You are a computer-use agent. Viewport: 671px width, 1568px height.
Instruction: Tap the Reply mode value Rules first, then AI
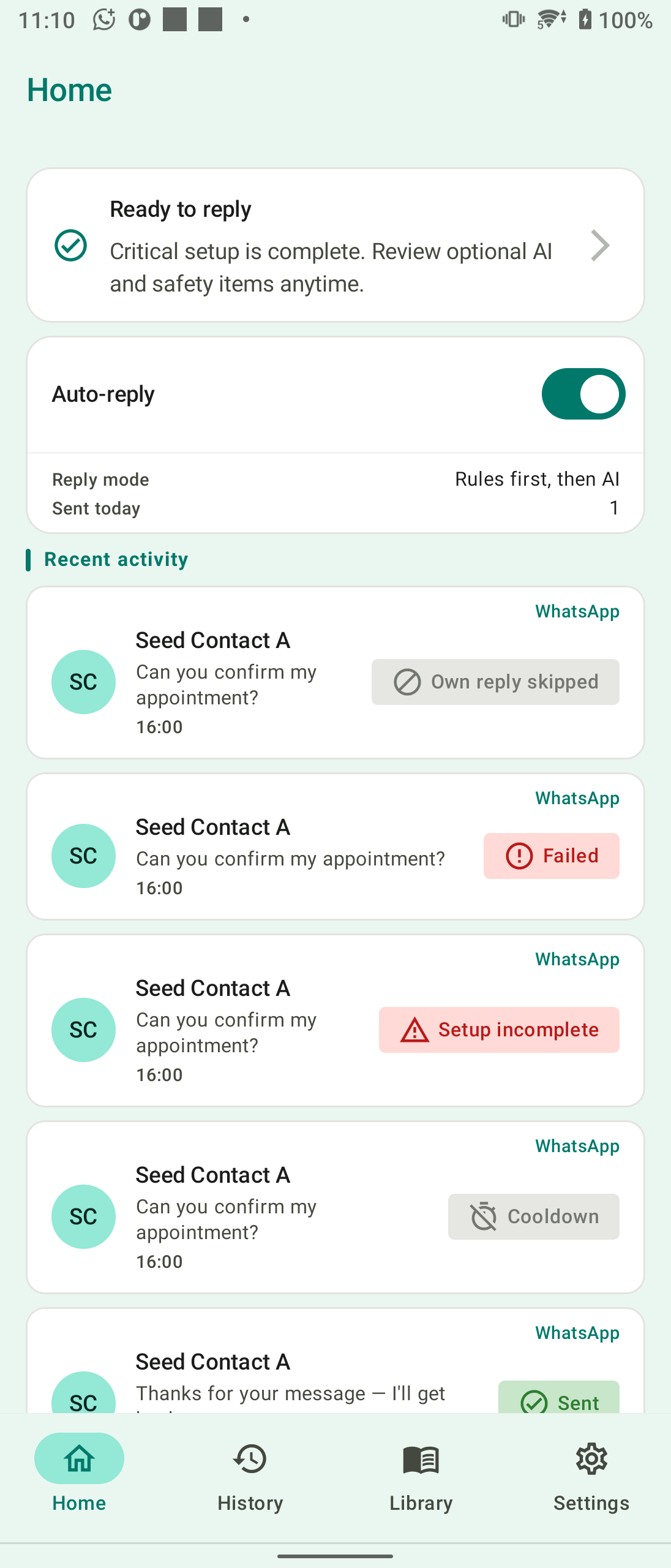(537, 479)
